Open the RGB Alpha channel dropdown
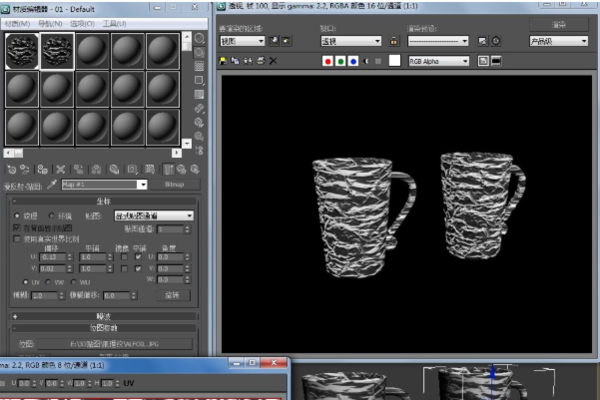Screen dimensions: 600x400 tap(438, 61)
